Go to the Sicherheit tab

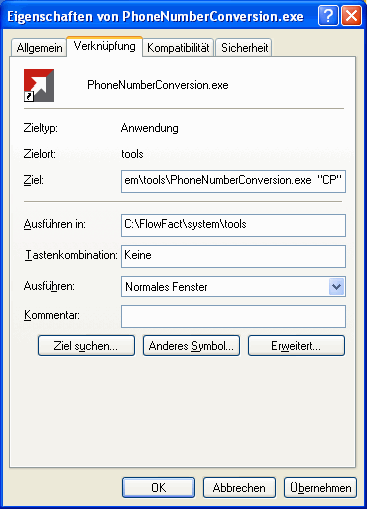[244, 48]
